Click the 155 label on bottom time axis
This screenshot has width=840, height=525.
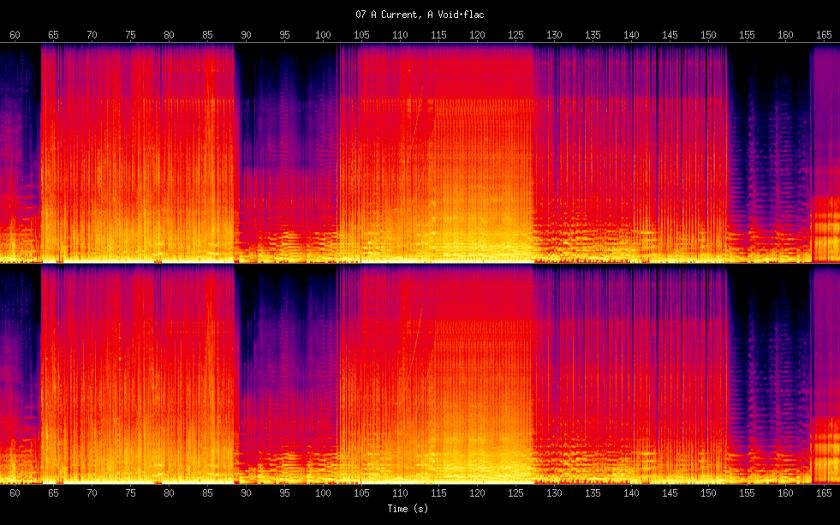click(x=747, y=494)
